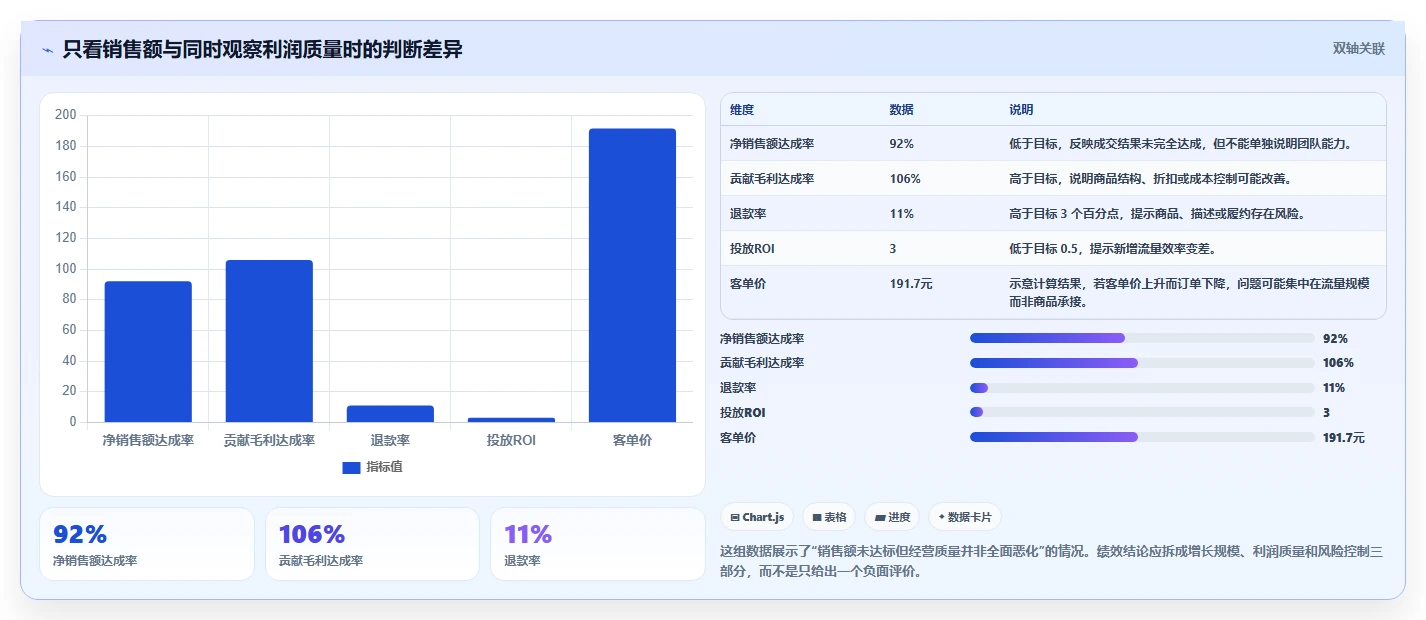Click the 投放ROI bar in the chart
This screenshot has height=620, width=1426.
pyautogui.click(x=511, y=419)
